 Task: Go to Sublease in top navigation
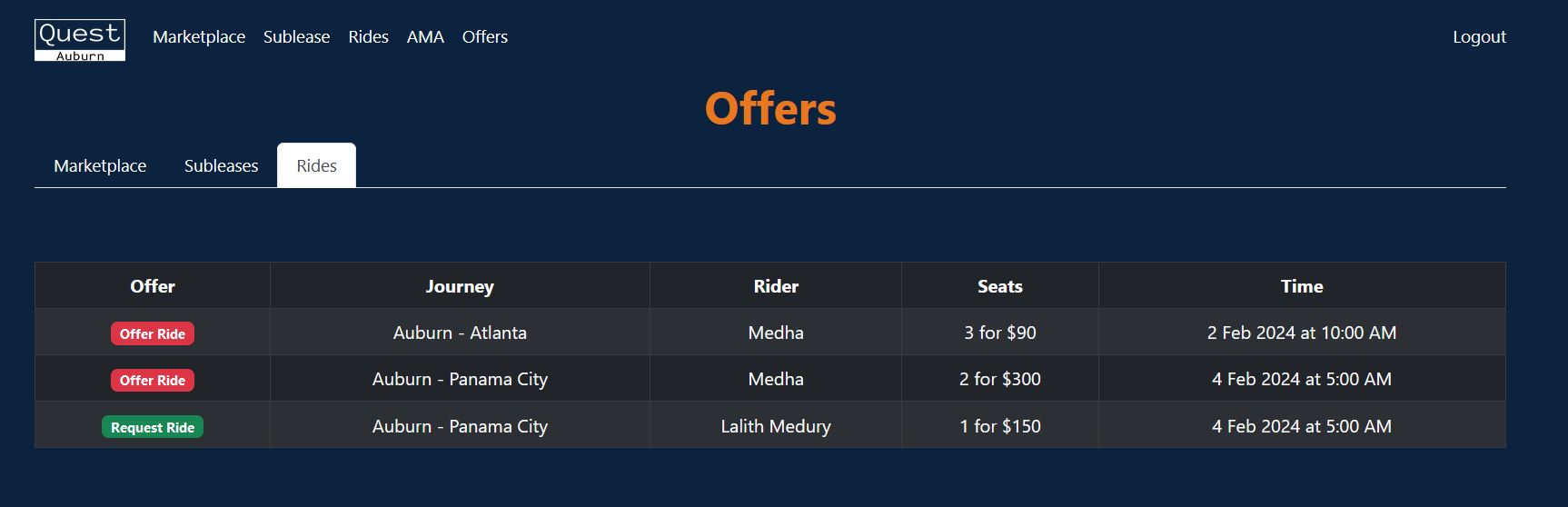pyautogui.click(x=296, y=37)
